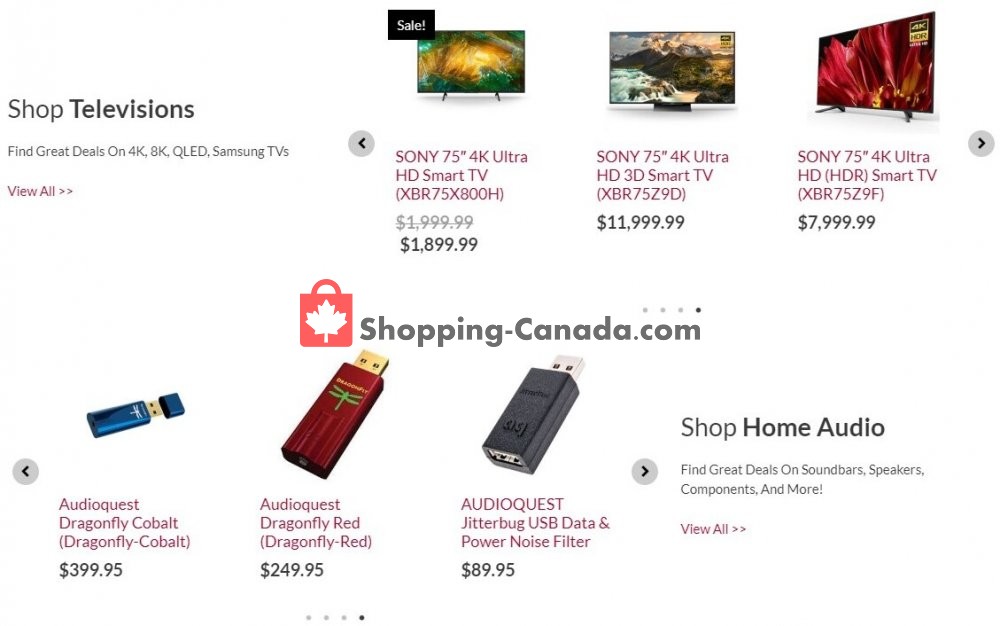Open SONY 75" HDR Smart TV XBR75Z9F link

[x=867, y=175]
